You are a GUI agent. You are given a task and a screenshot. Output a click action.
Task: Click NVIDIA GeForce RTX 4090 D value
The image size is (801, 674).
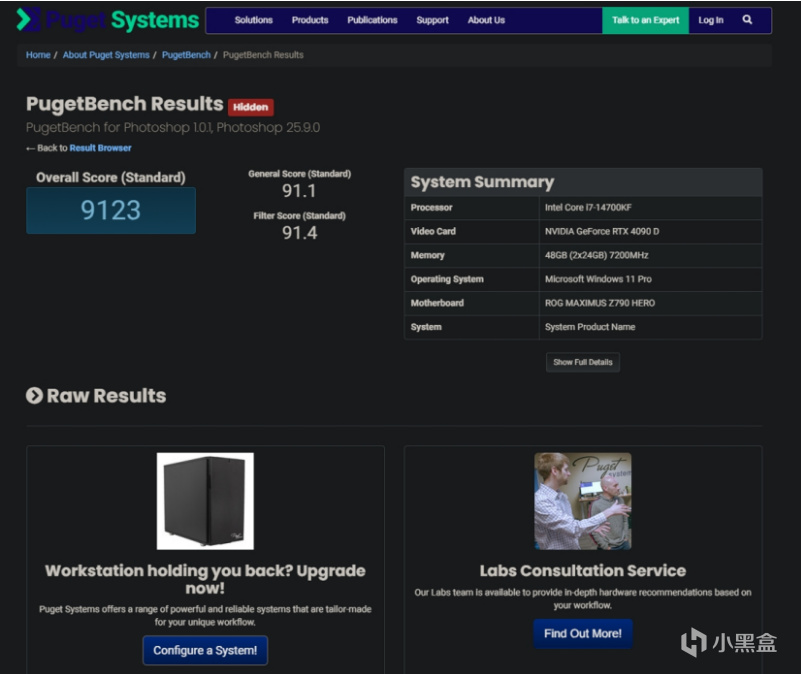pos(602,231)
